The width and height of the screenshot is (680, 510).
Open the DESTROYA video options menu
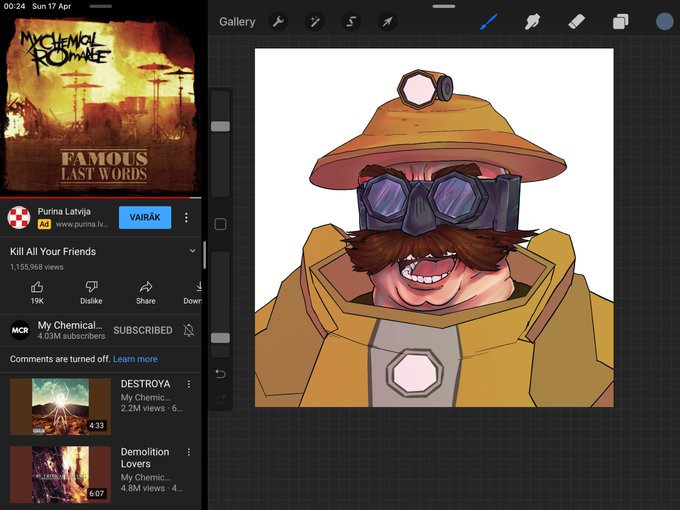point(189,384)
